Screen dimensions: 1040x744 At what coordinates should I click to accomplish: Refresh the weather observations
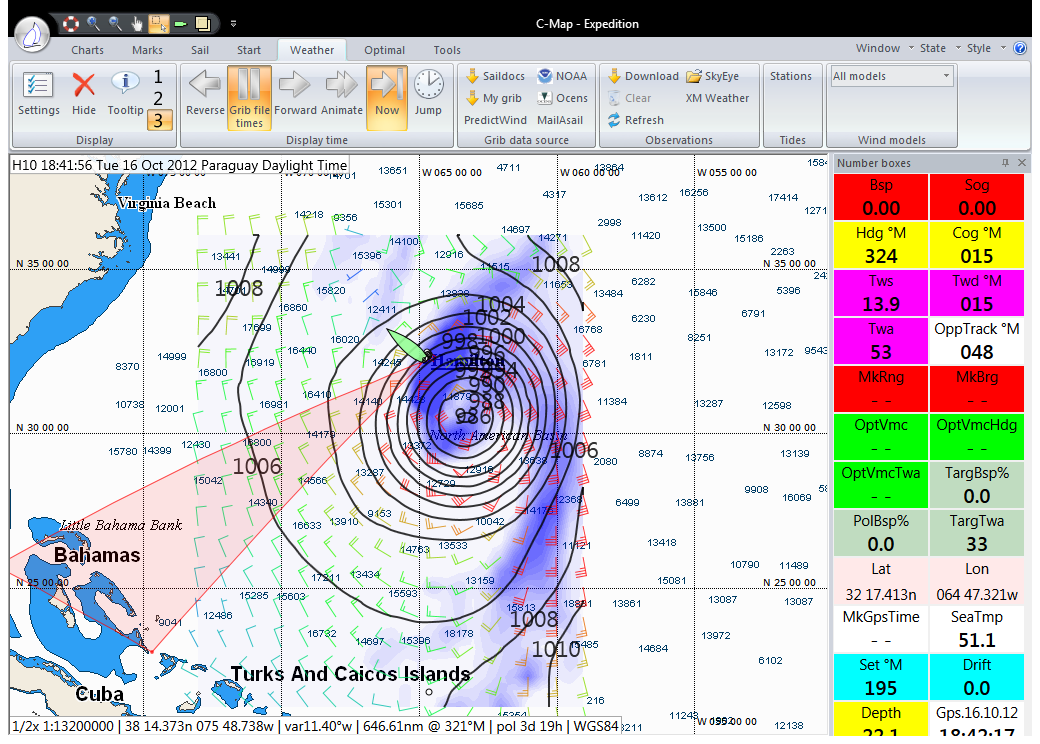pyautogui.click(x=636, y=120)
